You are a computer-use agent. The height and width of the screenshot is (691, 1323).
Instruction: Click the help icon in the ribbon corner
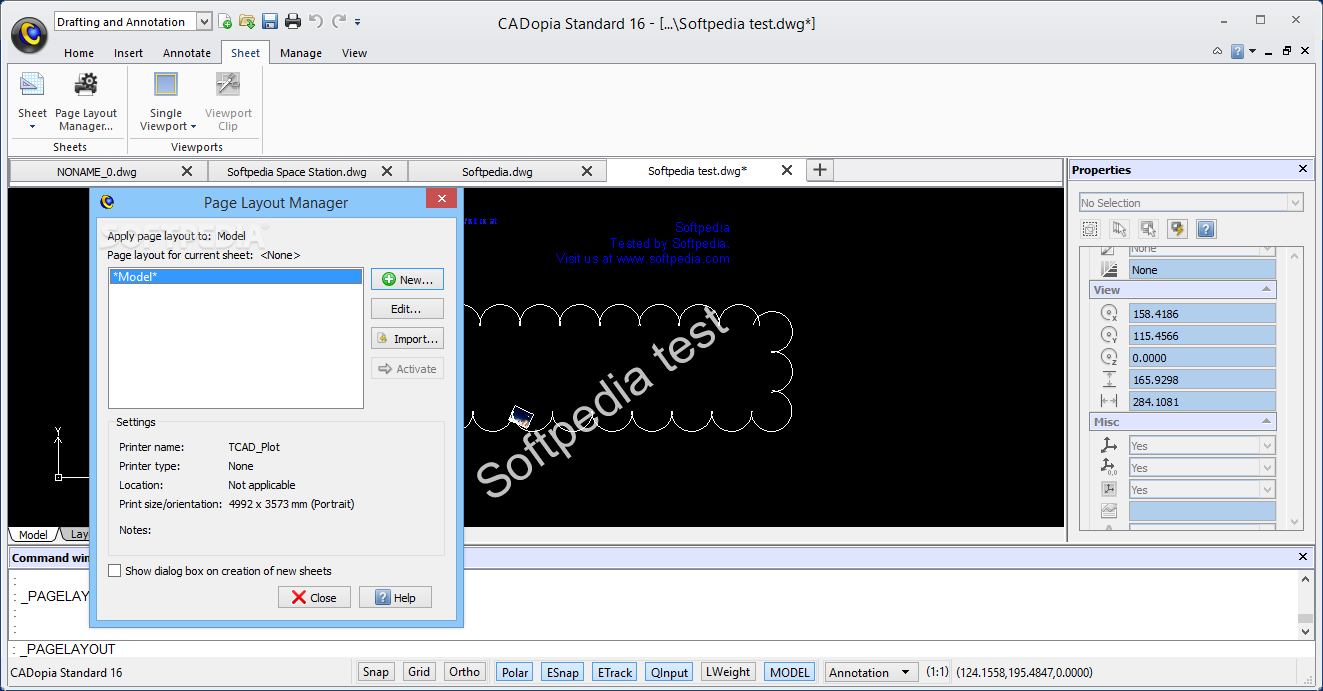(x=1238, y=51)
